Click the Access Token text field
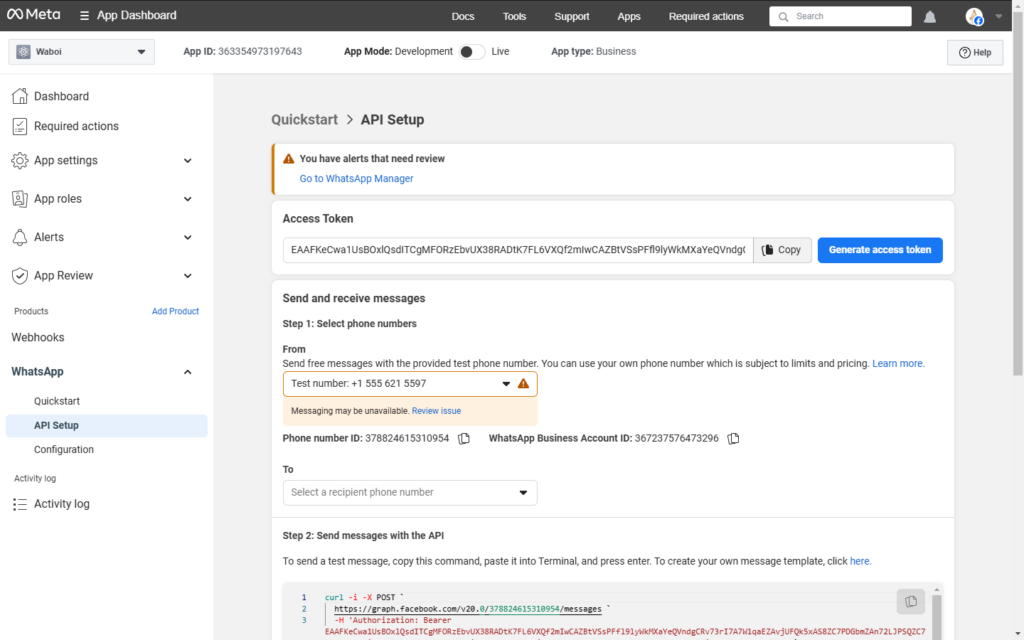This screenshot has width=1024, height=640. (518, 250)
